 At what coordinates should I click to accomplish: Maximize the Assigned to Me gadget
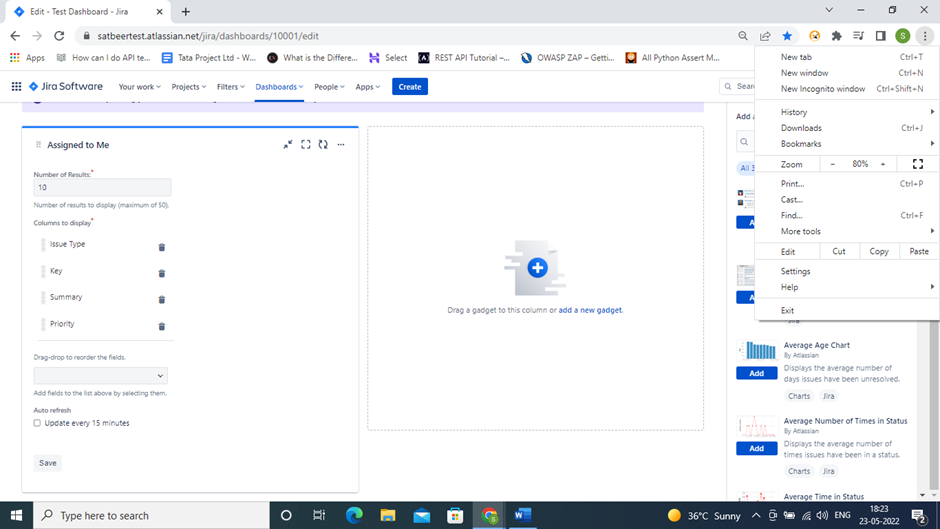[306, 145]
